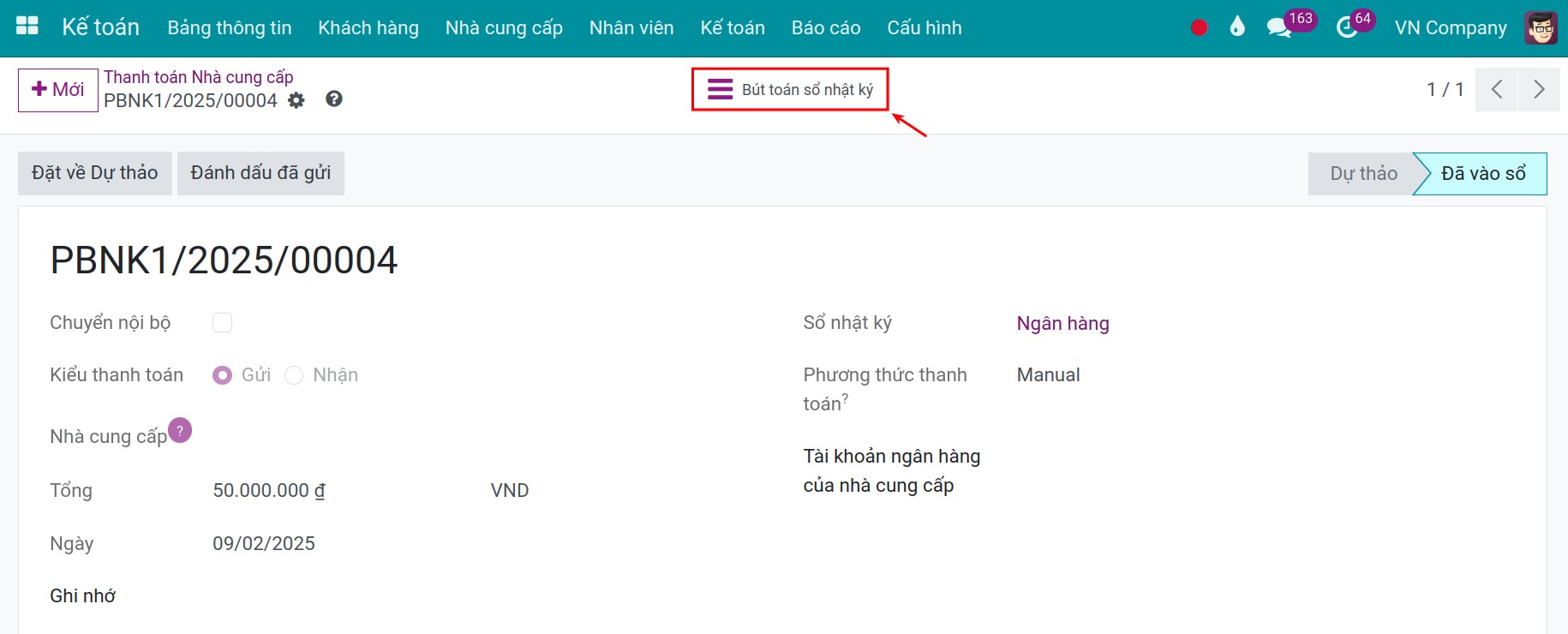Screen dimensions: 1568x634
Task: Open the Cấu hình menu
Action: click(x=925, y=27)
